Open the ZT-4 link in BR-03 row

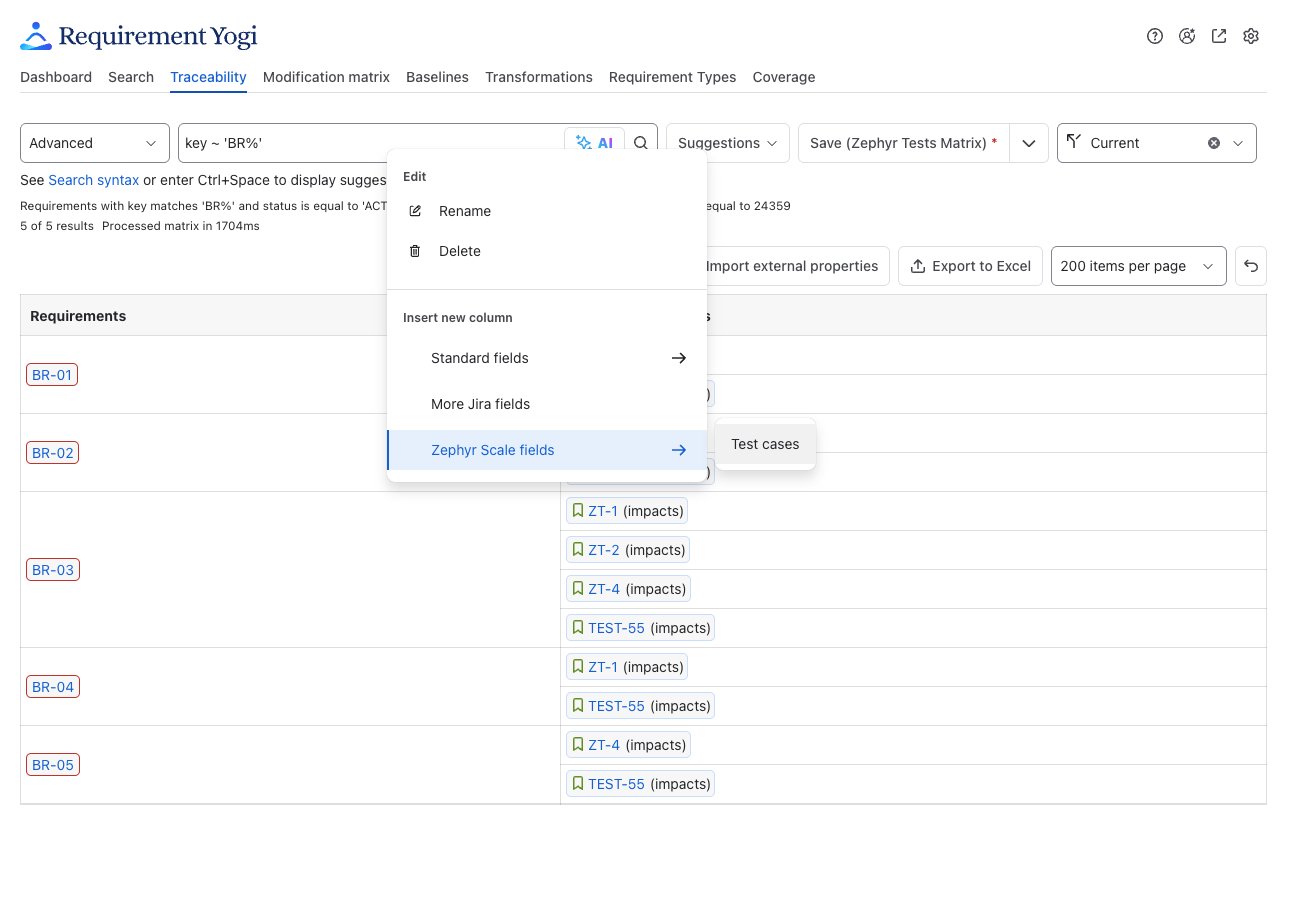click(x=604, y=589)
